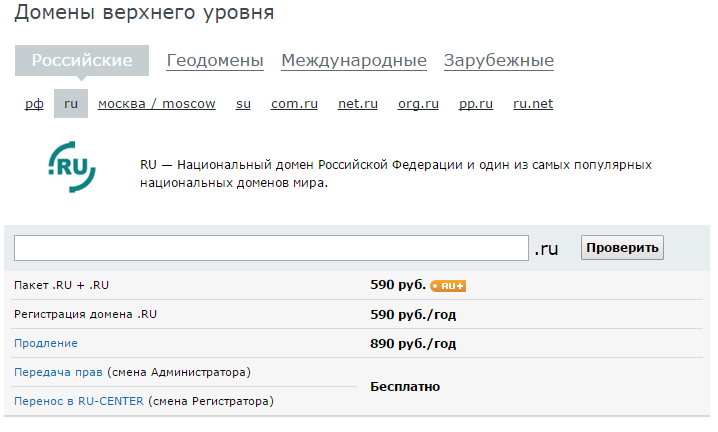Viewport: 718px width, 432px height.
Task: Select the net.ru domain zone
Action: (x=358, y=104)
